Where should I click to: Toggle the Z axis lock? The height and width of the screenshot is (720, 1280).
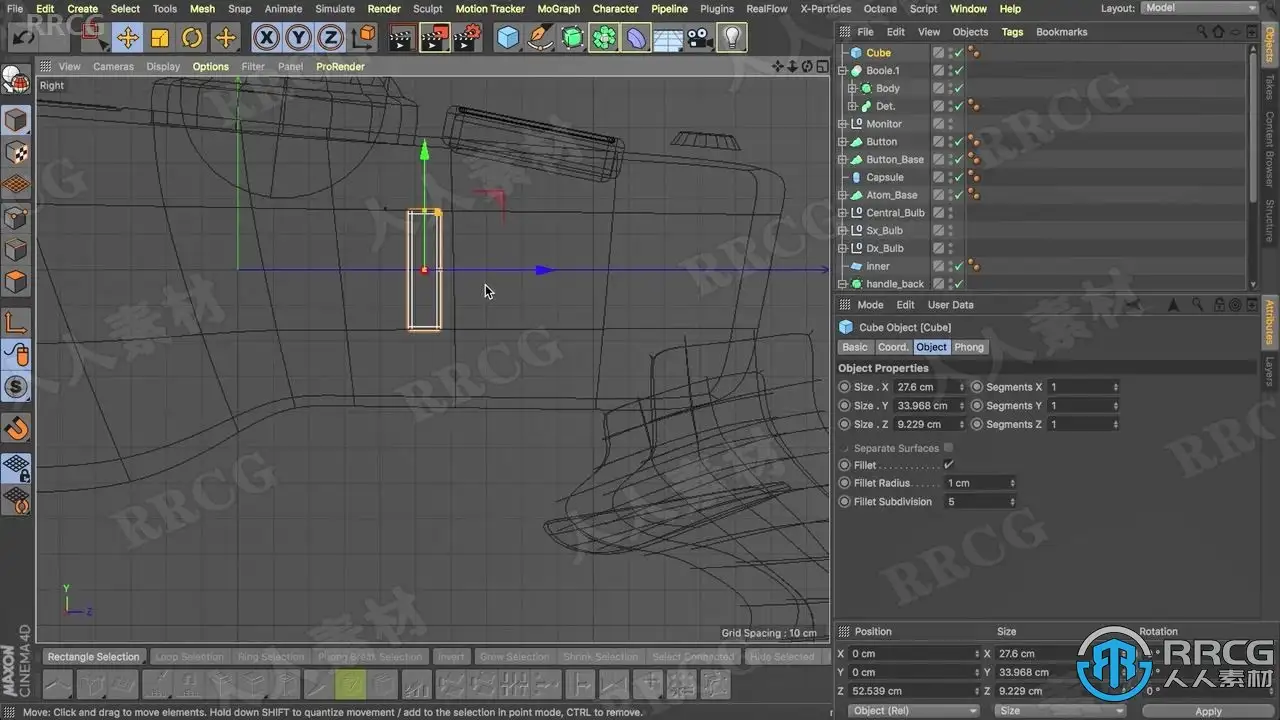click(x=330, y=38)
